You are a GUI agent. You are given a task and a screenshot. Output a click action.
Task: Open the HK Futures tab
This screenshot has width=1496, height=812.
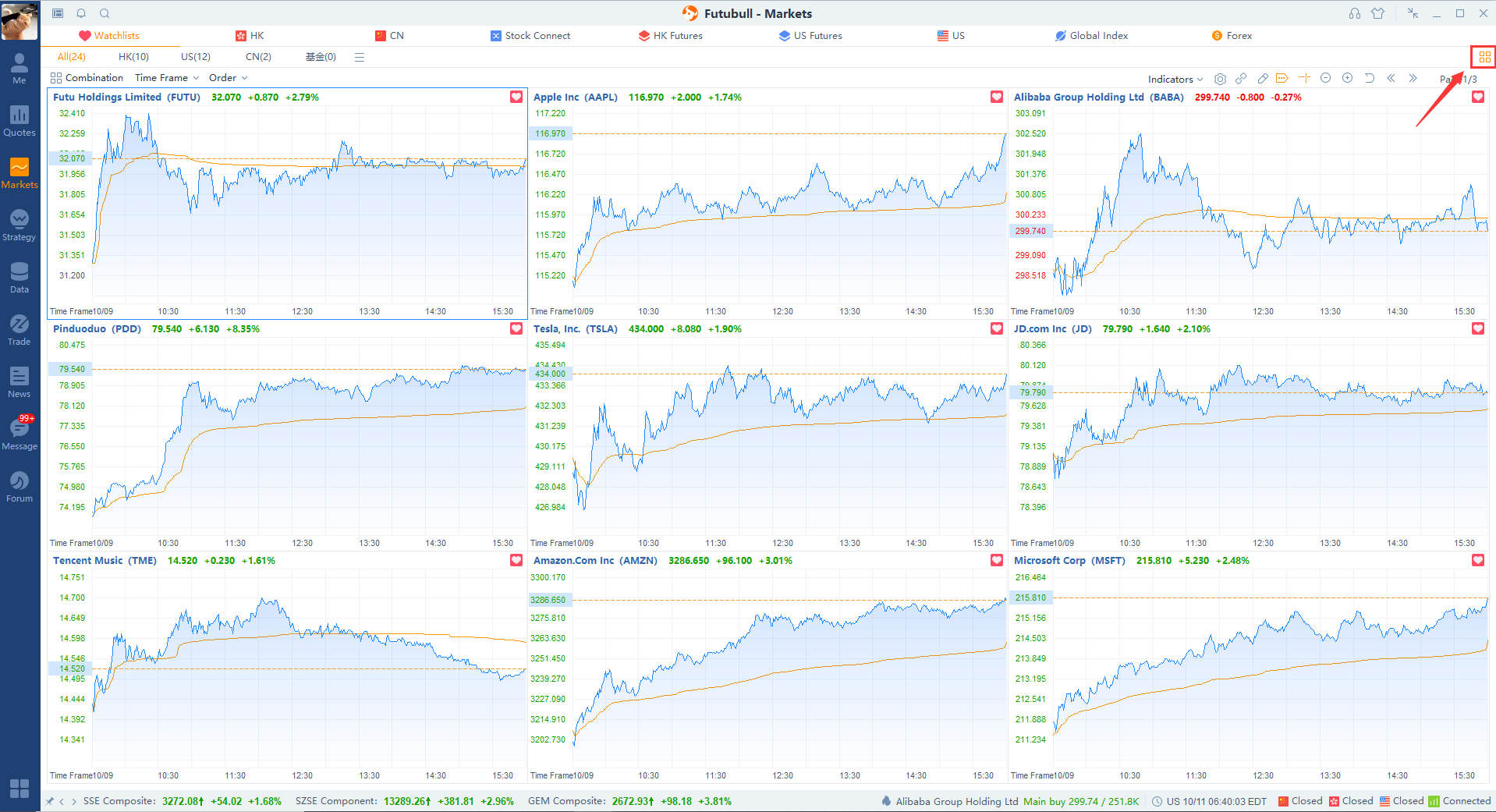pos(671,36)
